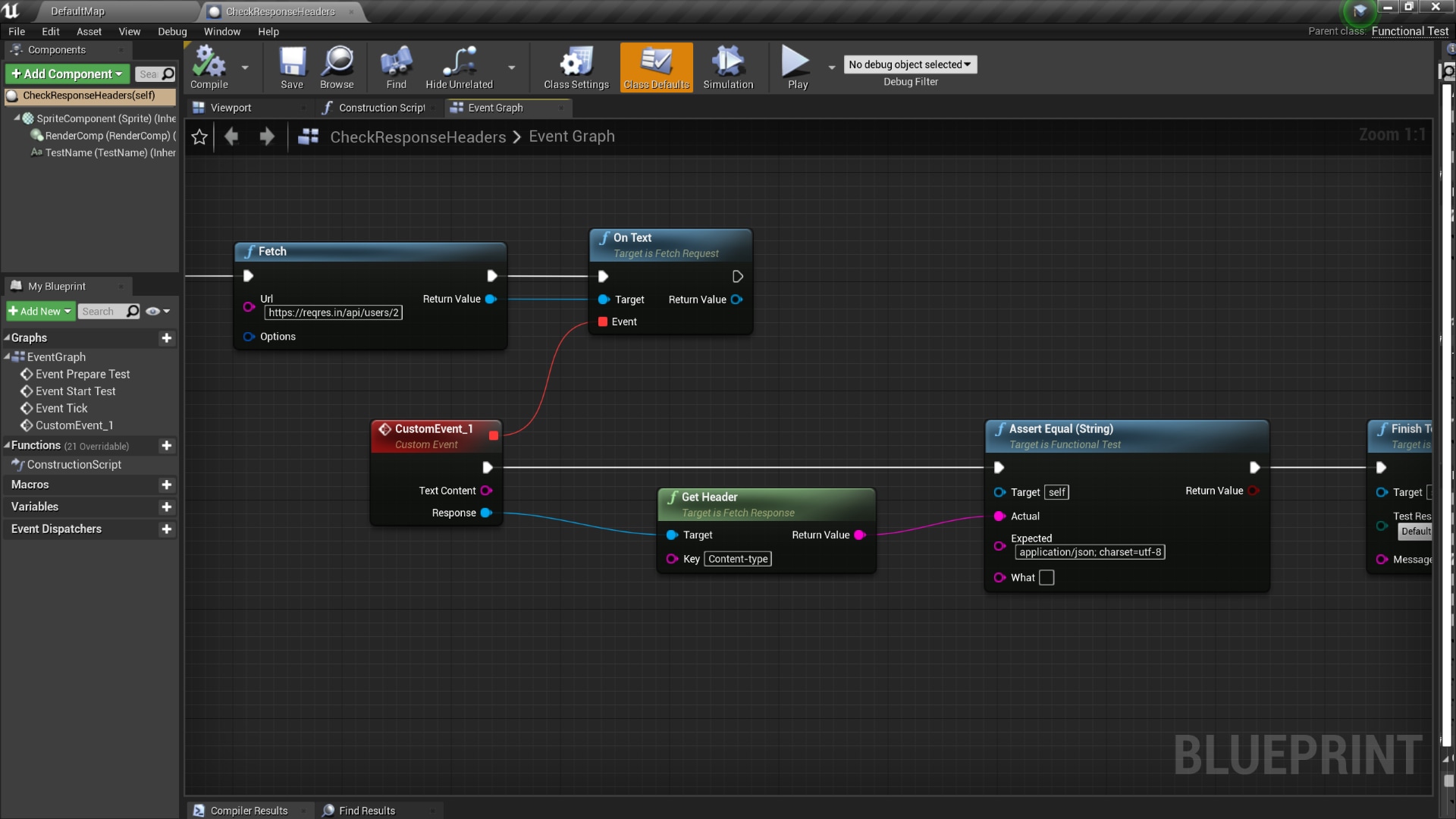Check the What checkbox on Assert Equal
The image size is (1456, 819).
(1046, 578)
